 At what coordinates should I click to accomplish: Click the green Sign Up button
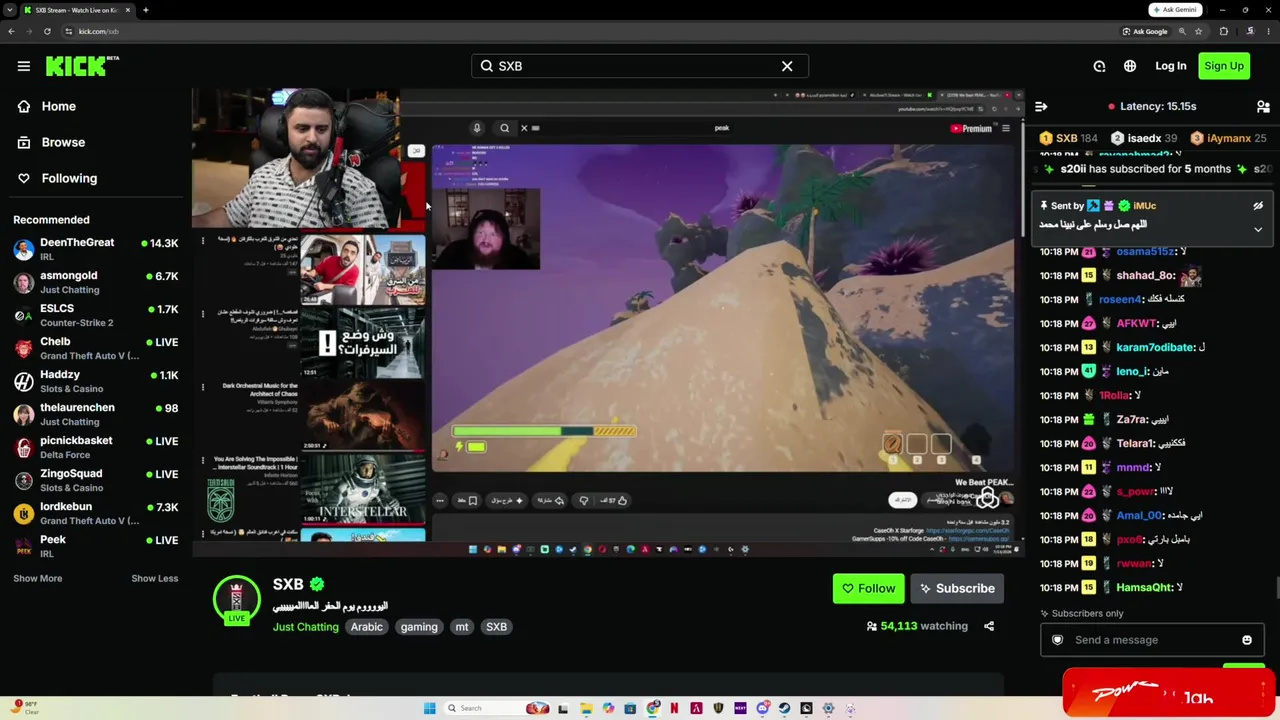[x=1224, y=66]
